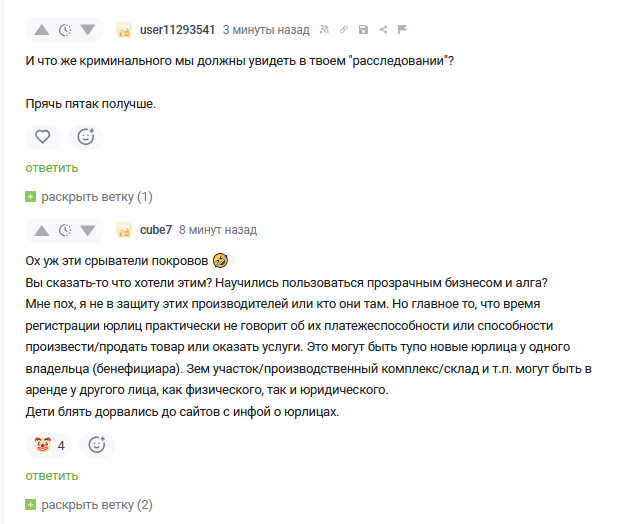Viewport: 622px width, 524px height.
Task: Open add-reaction picker under first comment
Action: (86, 136)
